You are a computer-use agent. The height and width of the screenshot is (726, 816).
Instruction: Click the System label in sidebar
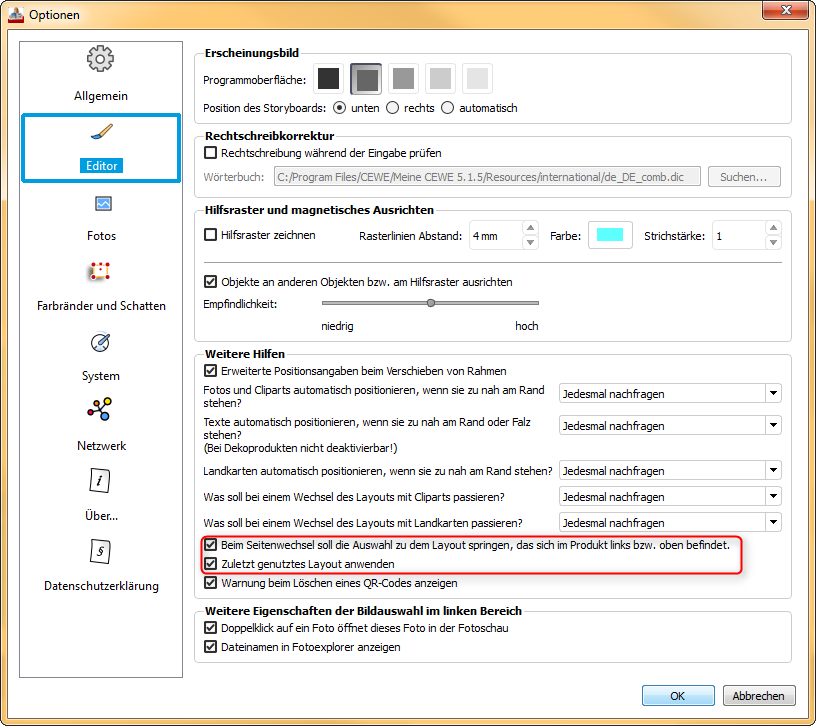click(x=100, y=376)
